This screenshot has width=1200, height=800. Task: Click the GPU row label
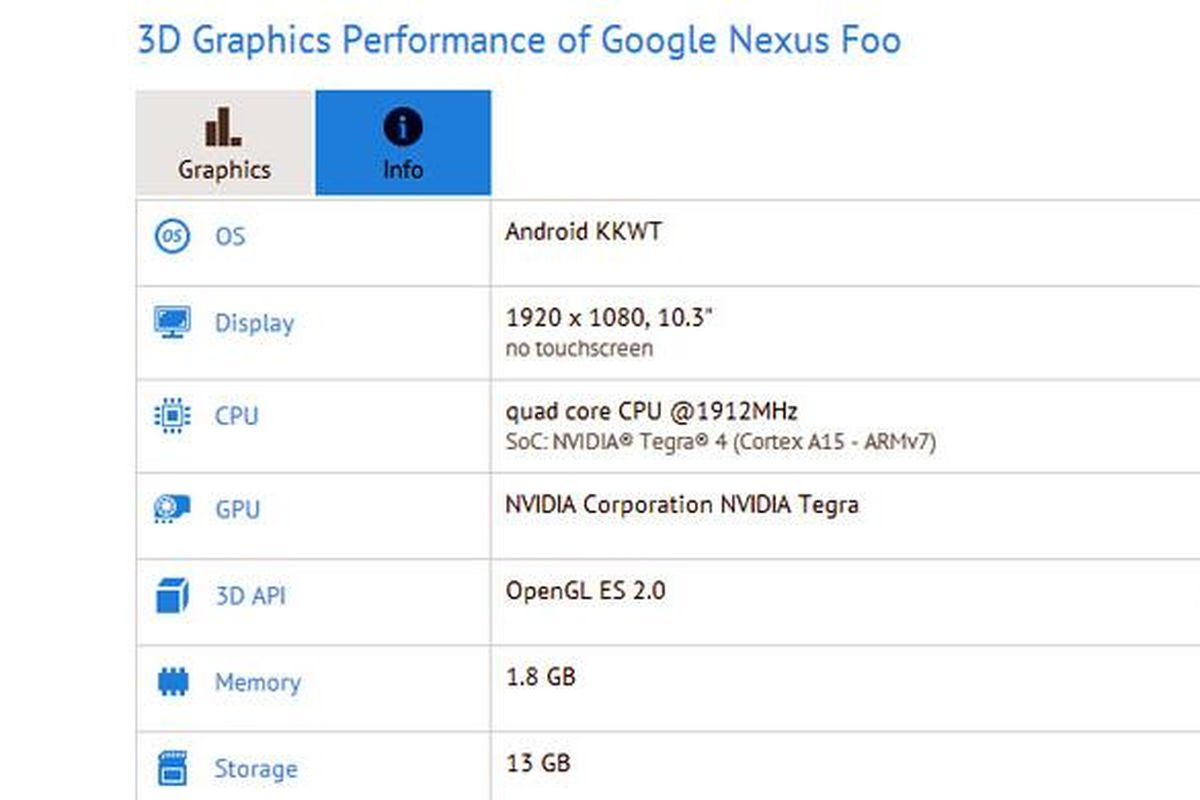tap(236, 509)
